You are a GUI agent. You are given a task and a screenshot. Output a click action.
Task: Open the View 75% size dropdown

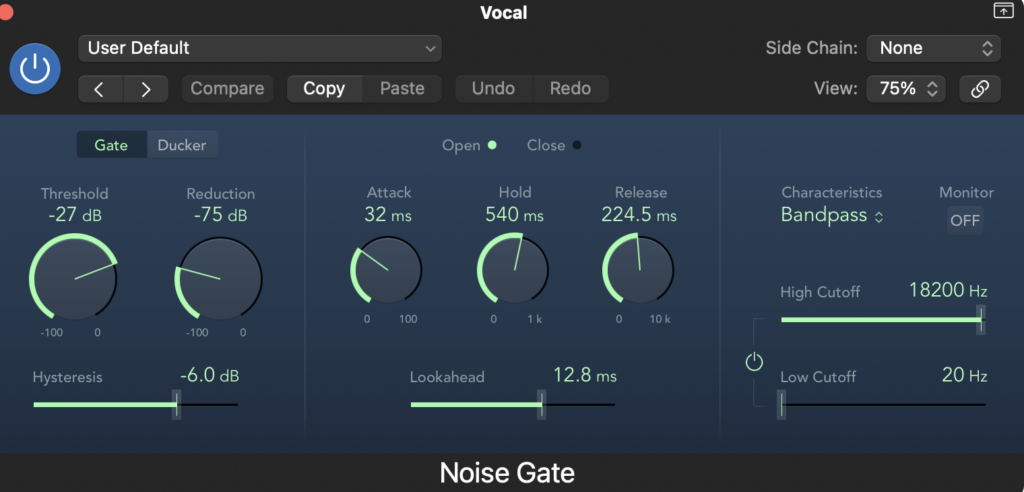(x=905, y=89)
